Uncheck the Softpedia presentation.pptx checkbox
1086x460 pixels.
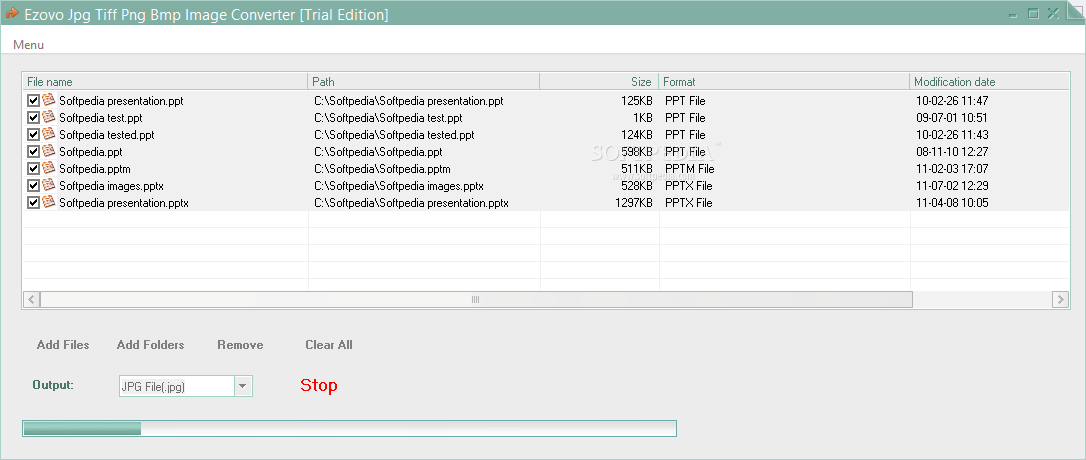[x=33, y=203]
